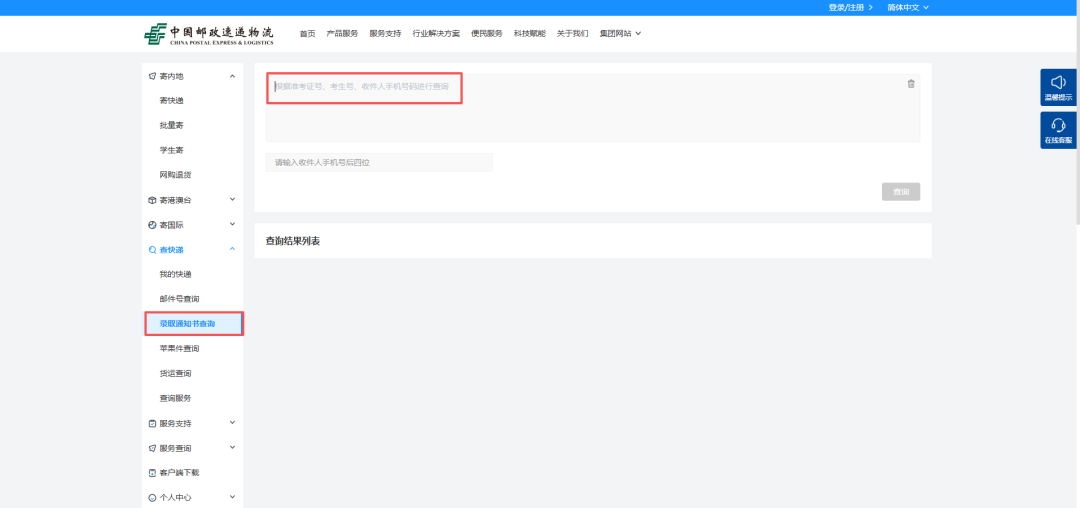Click the 寄国际 globe icon
The image size is (1080, 508).
(152, 225)
